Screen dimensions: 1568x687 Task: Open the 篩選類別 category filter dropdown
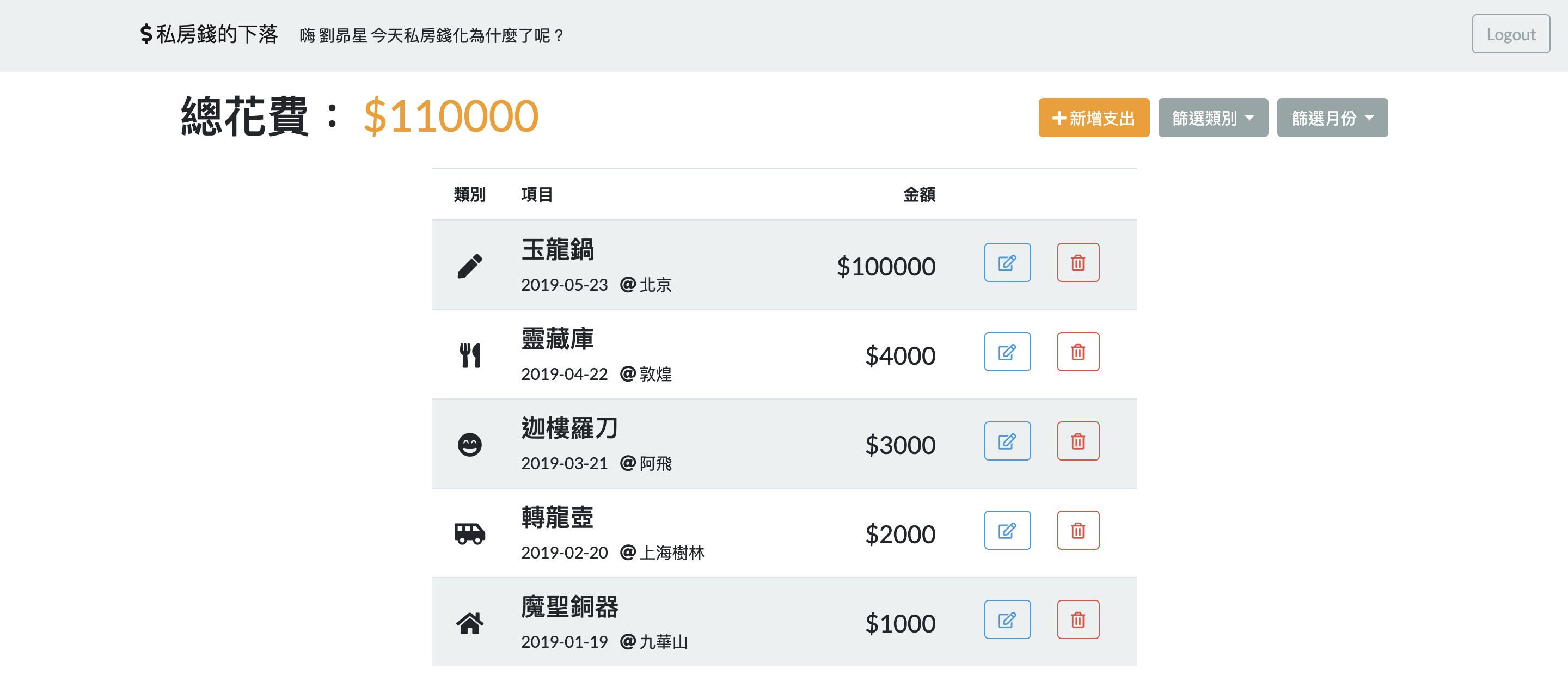tap(1212, 118)
